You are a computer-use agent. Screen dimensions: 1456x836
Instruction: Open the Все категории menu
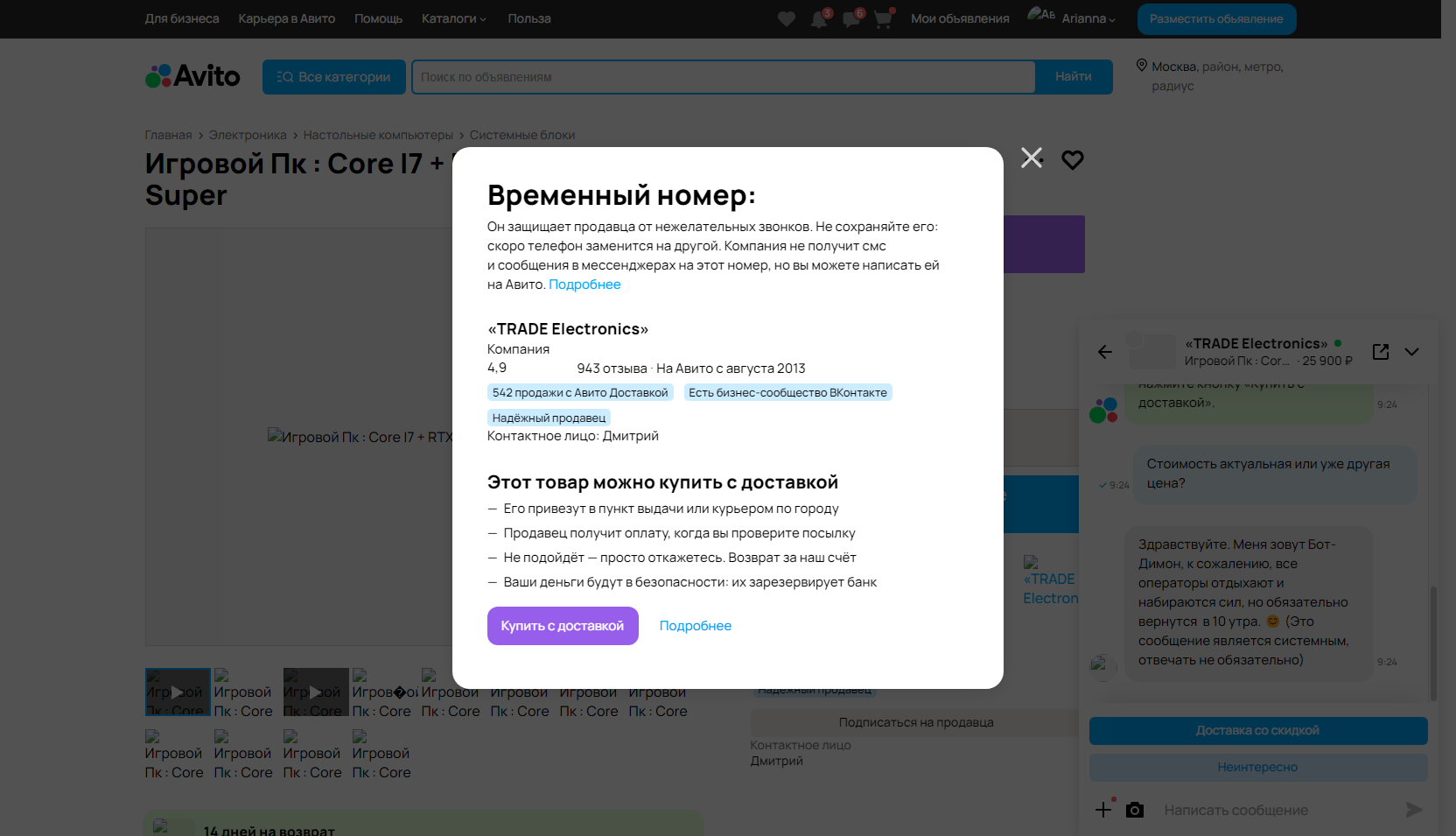pyautogui.click(x=334, y=77)
